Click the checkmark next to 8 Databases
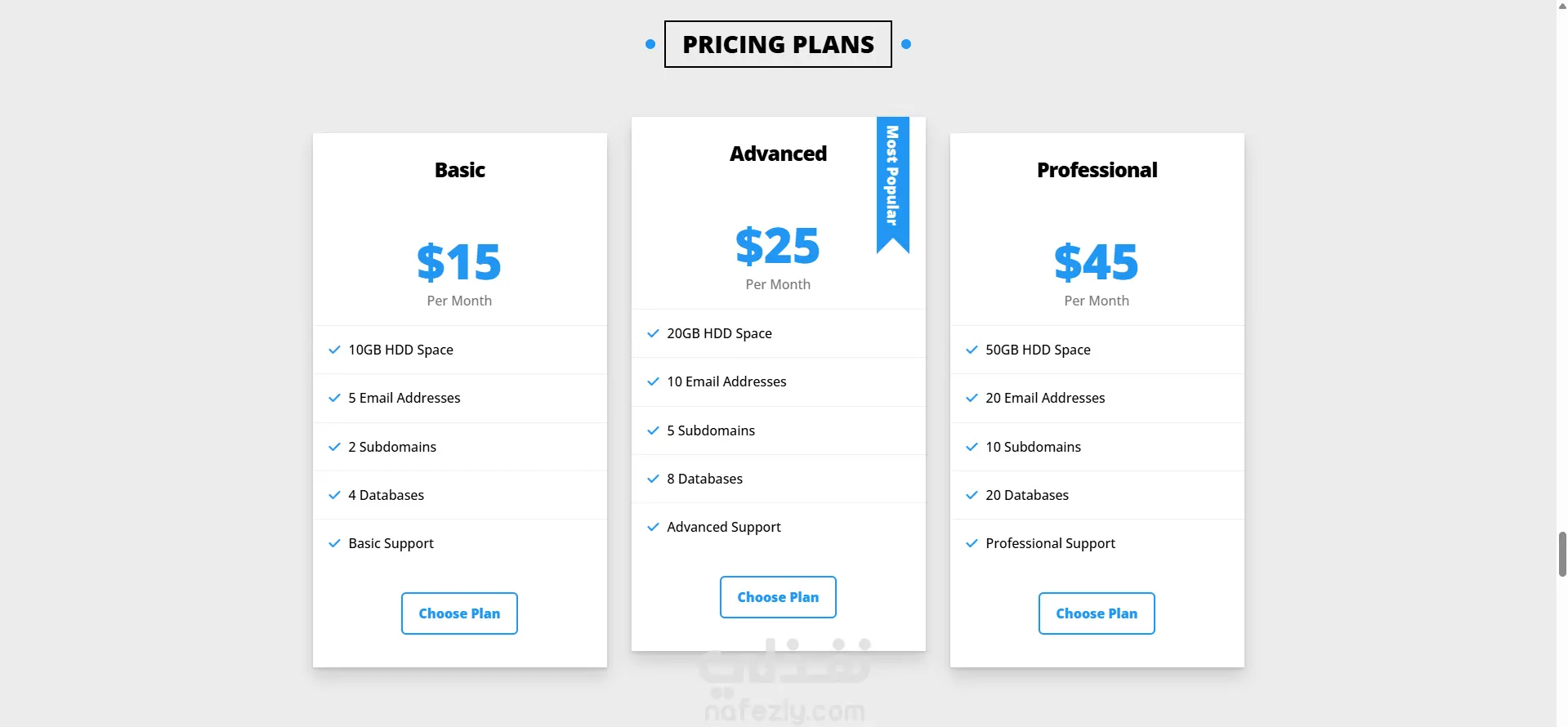The height and width of the screenshot is (727, 1568). coord(653,479)
